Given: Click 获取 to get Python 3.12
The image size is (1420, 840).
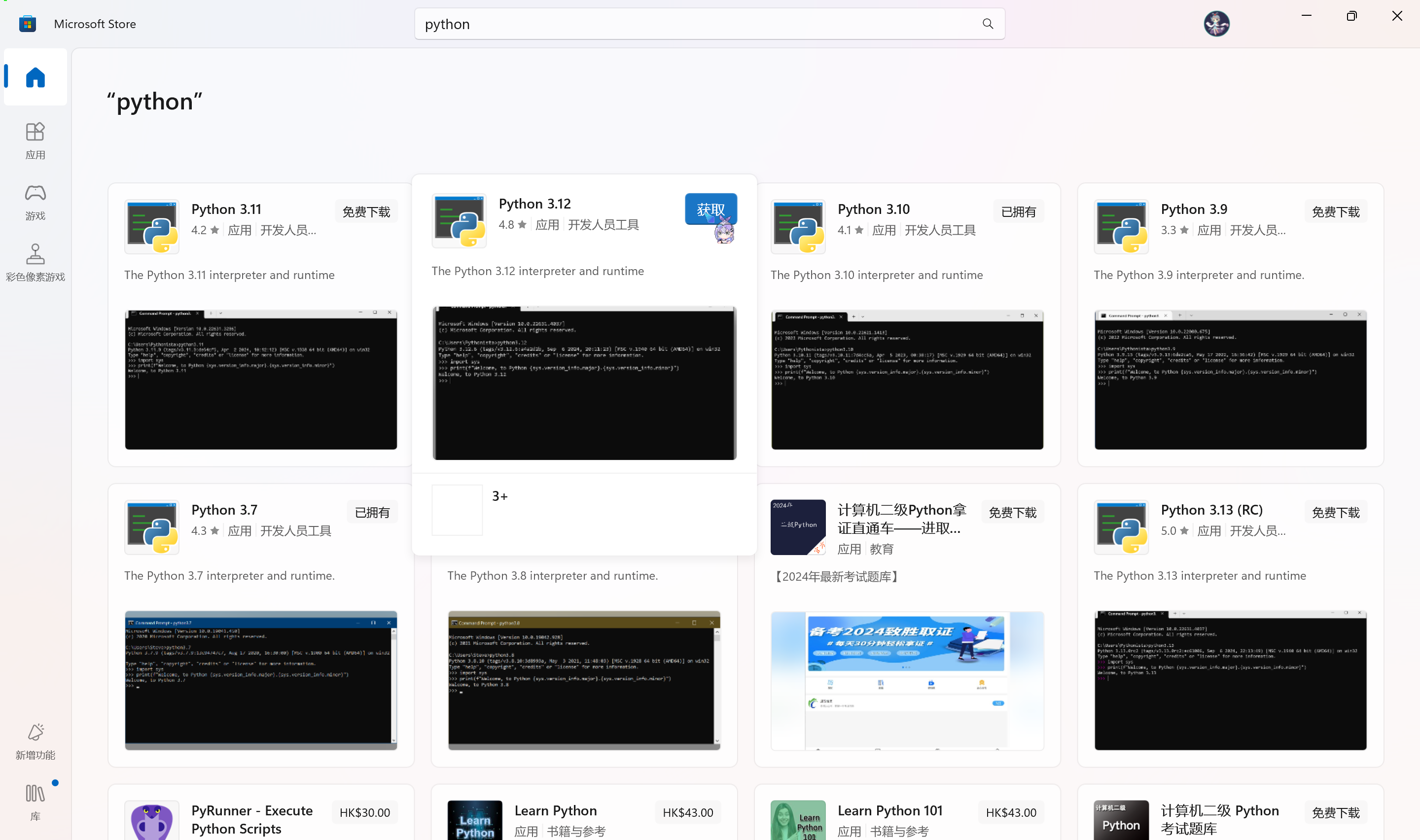Looking at the screenshot, I should (710, 209).
